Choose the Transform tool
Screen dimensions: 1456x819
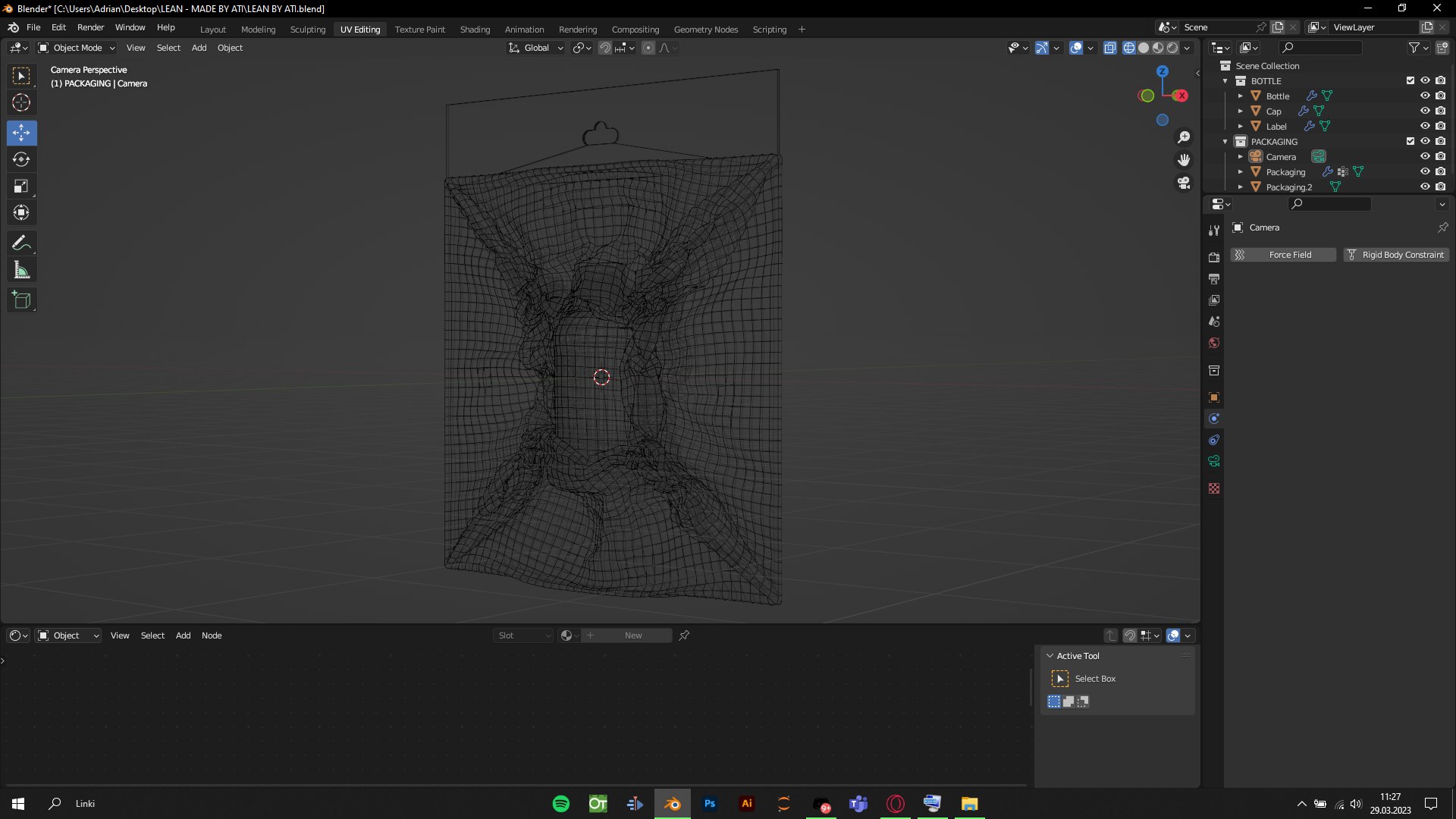coord(21,212)
